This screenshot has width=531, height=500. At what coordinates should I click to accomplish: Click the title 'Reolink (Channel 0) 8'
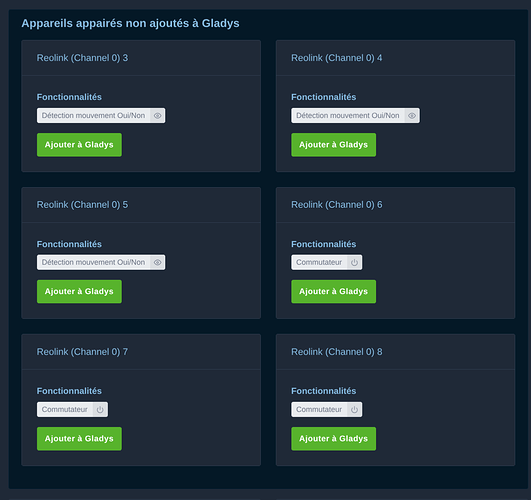(337, 352)
